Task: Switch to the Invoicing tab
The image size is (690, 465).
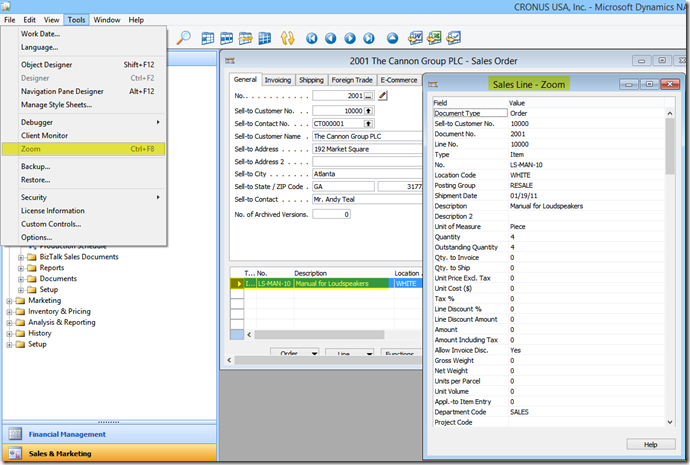Action: pyautogui.click(x=277, y=80)
